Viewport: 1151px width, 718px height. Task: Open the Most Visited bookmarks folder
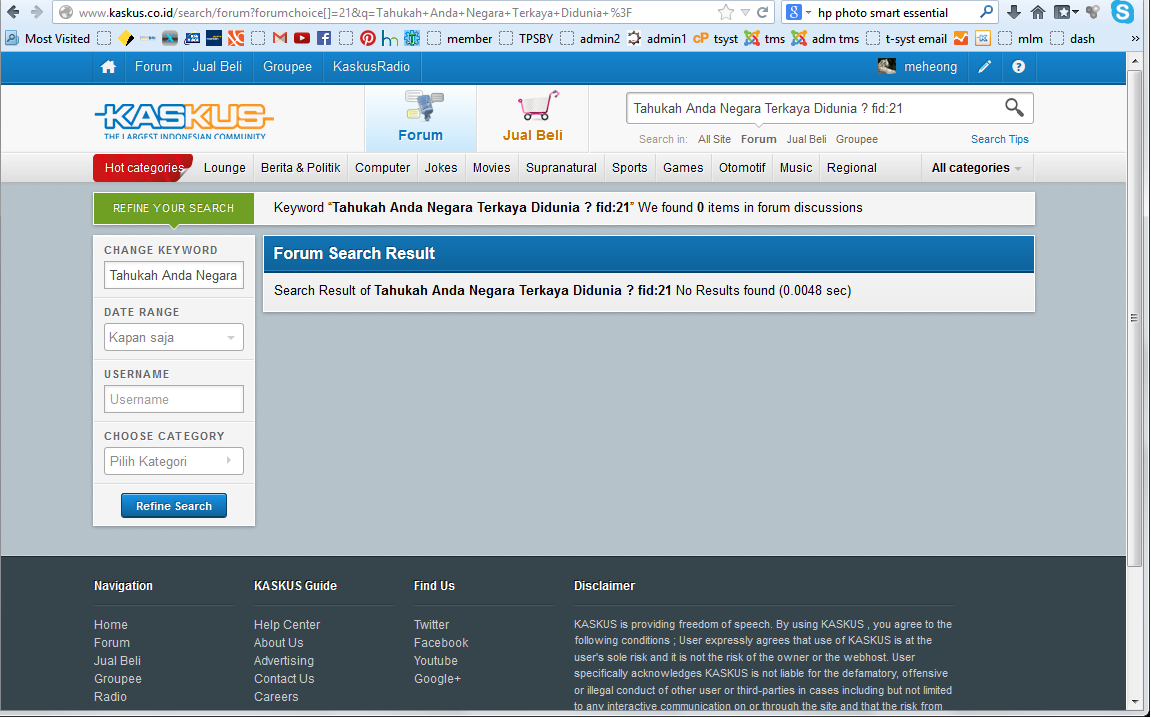(x=48, y=38)
